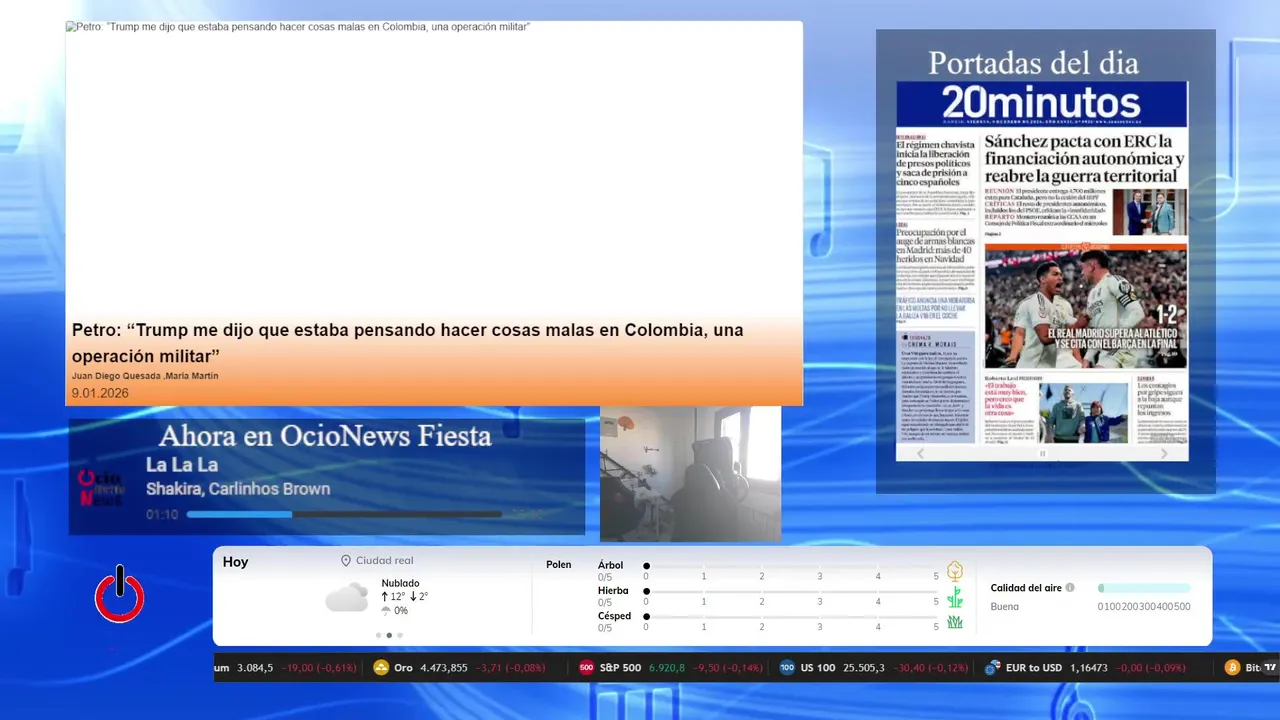
Task: Click the broken image icon above the news article
Action: [71, 27]
